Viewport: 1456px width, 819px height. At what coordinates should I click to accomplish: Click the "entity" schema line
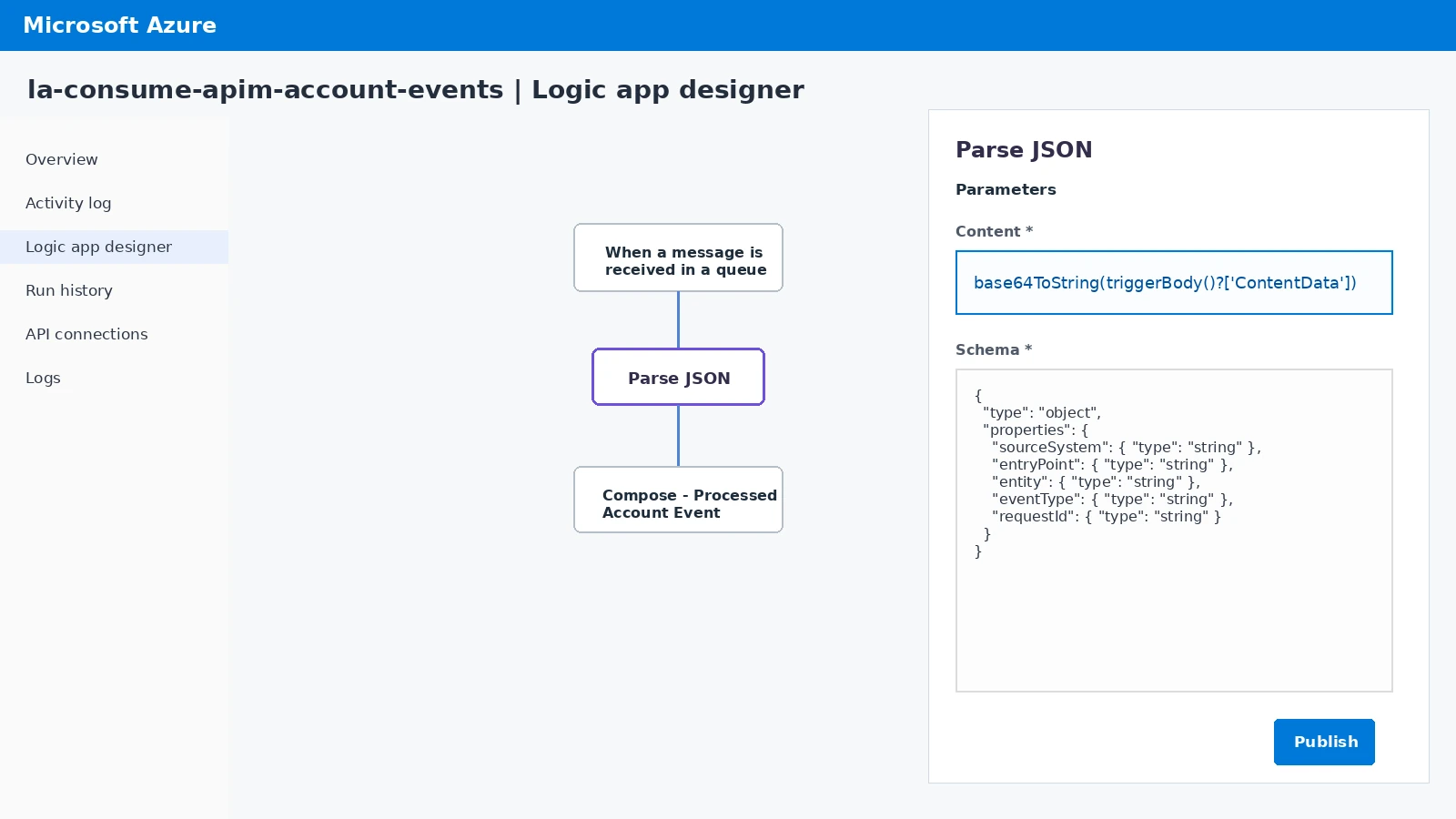[1097, 481]
